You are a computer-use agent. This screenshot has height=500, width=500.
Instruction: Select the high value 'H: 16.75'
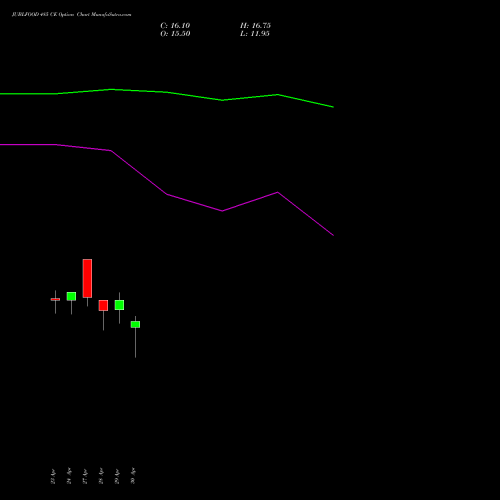pyautogui.click(x=255, y=26)
